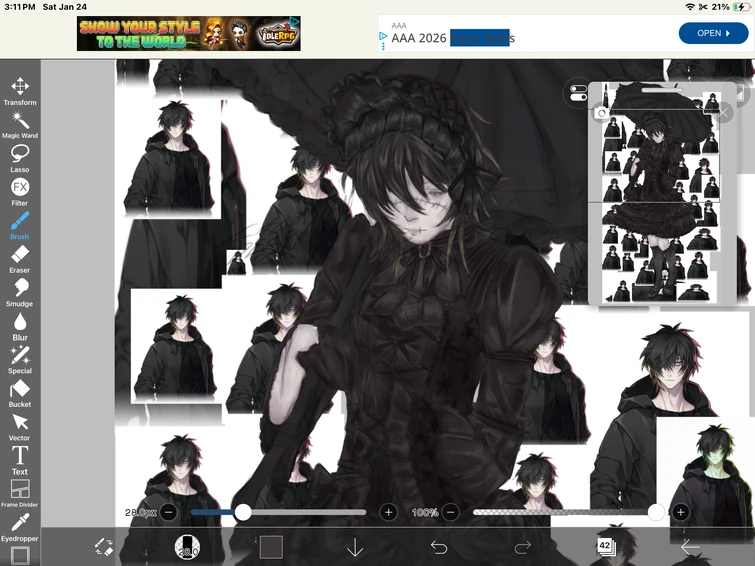Tap the back arrow to exit canvas
This screenshot has width=755, height=566.
click(690, 547)
